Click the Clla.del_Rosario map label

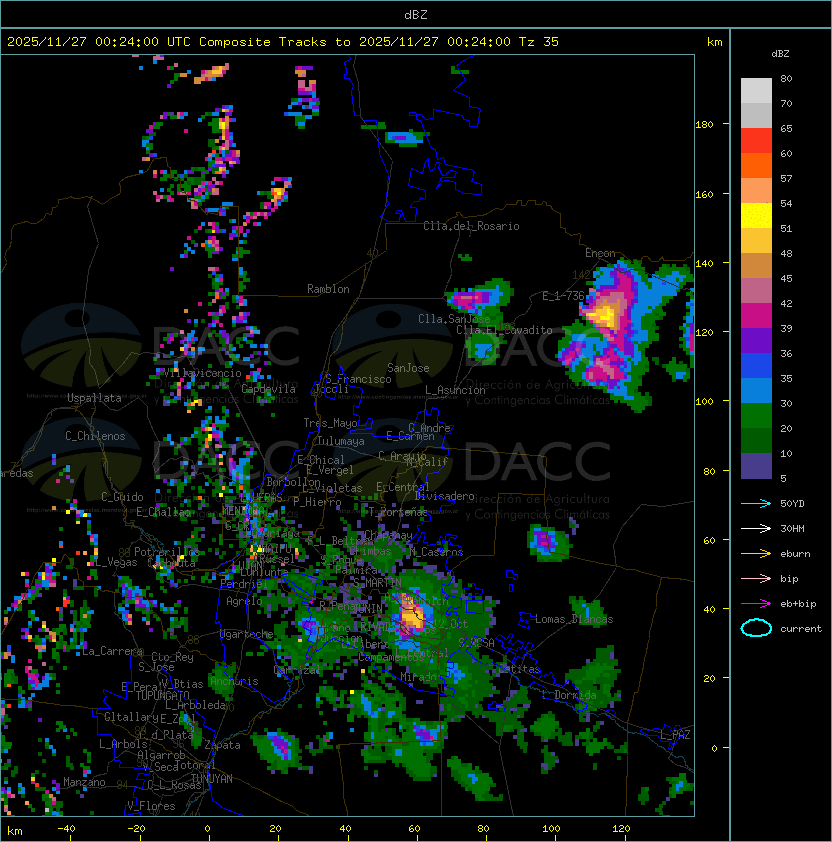pyautogui.click(x=471, y=226)
